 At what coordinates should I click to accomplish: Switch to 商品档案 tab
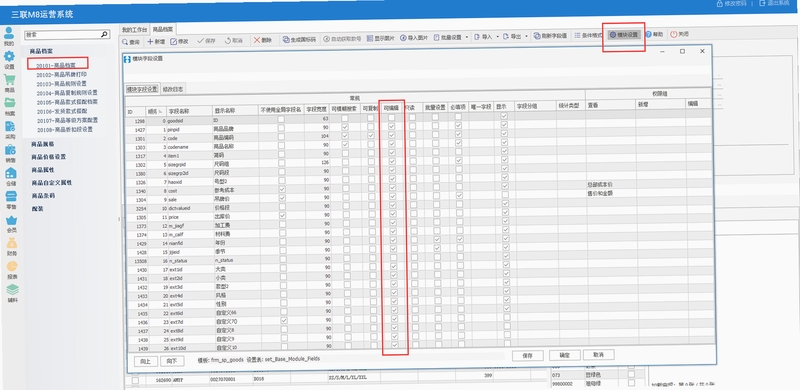pyautogui.click(x=163, y=30)
